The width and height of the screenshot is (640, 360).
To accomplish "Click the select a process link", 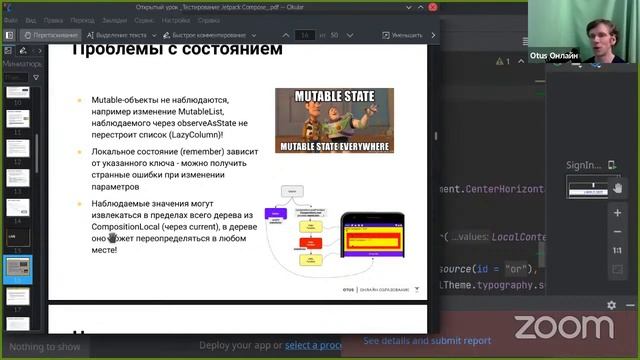I will click(x=313, y=345).
